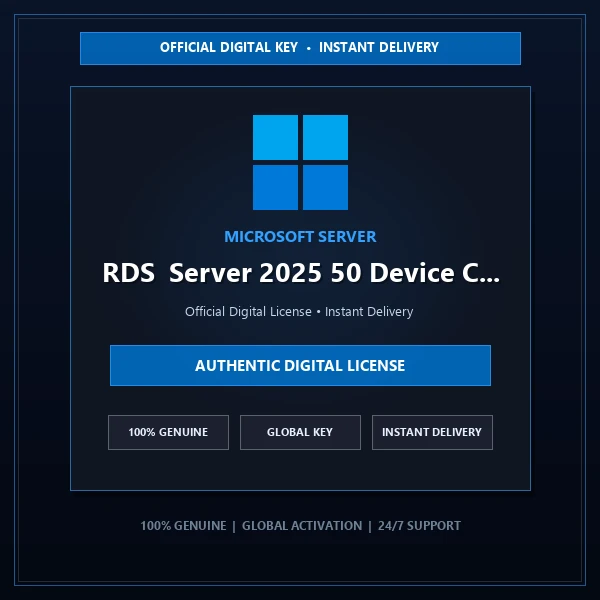Screen dimensions: 600x600
Task: Click the Windows four-square logo
Action: 300,162
